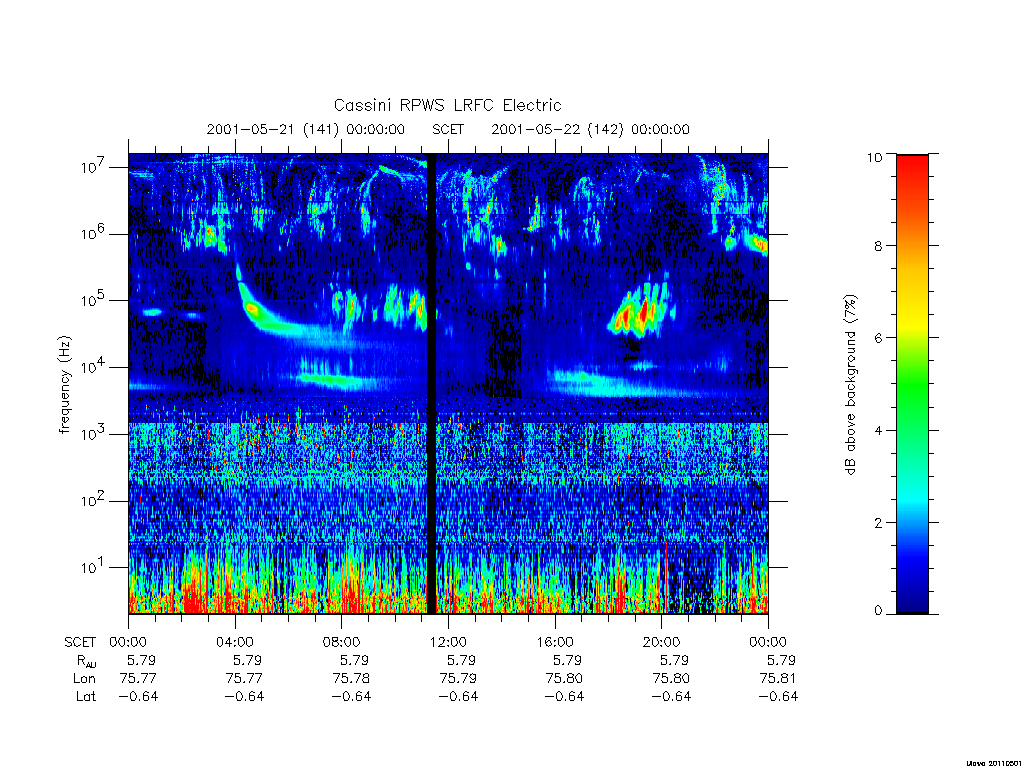The width and height of the screenshot is (1024, 768).
Task: Click the "Lon" row label
Action: (x=84, y=679)
